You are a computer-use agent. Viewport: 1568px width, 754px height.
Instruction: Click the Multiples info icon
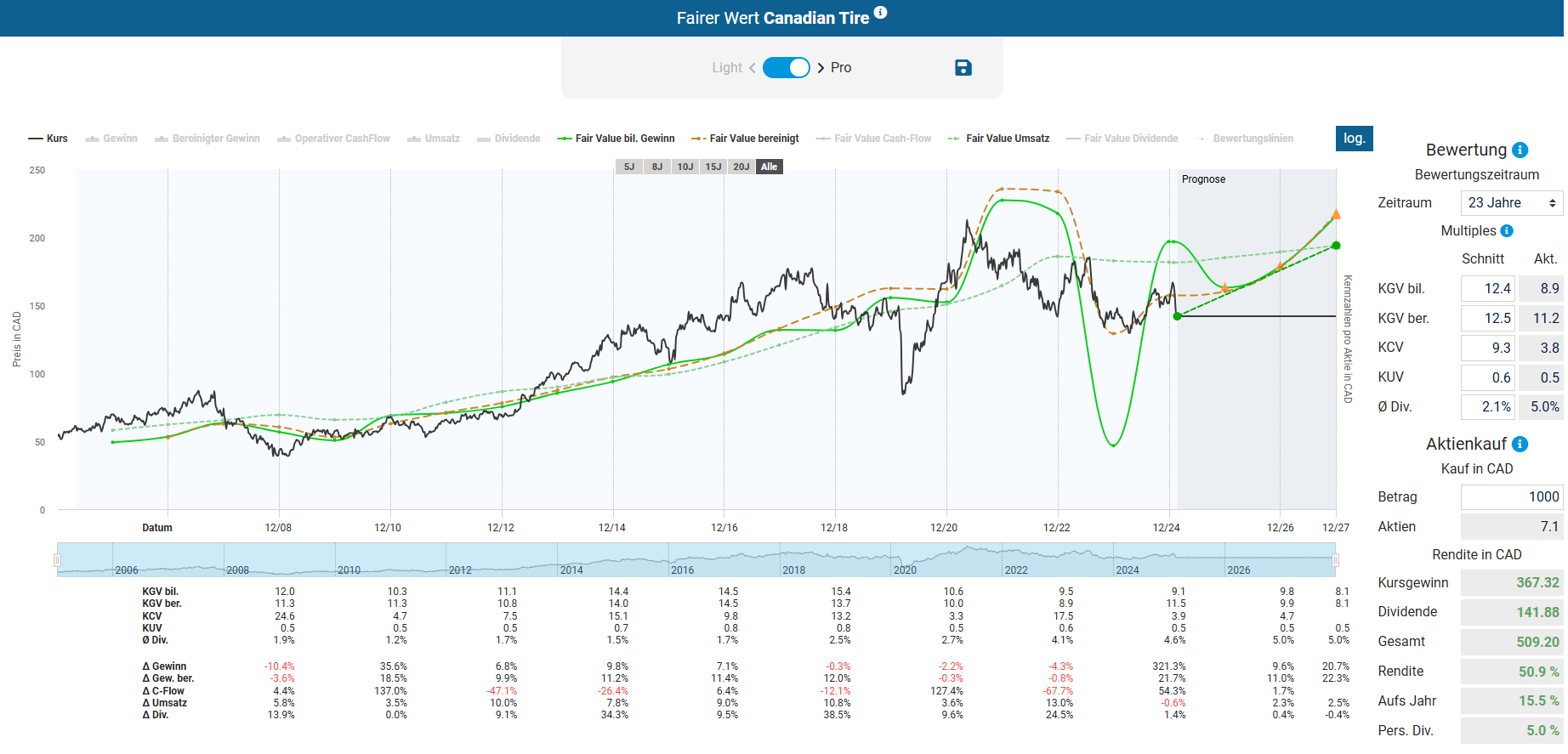coord(1507,231)
